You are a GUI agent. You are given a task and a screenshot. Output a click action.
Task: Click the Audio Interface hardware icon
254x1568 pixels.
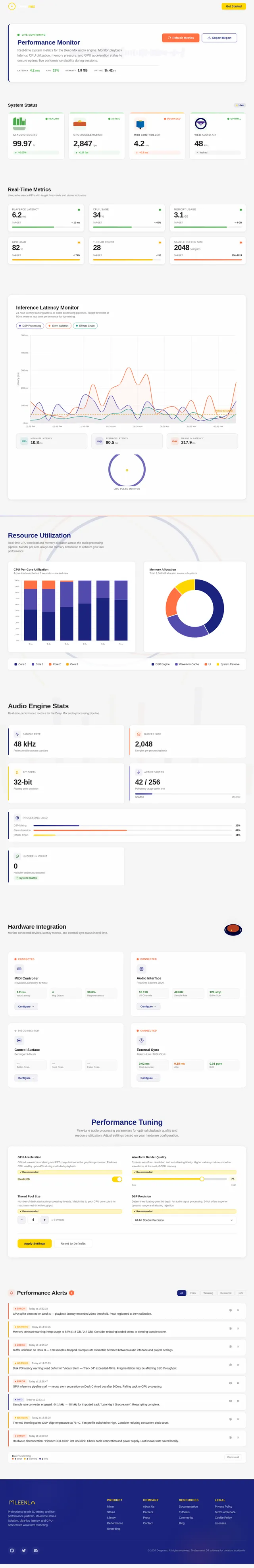[141, 968]
